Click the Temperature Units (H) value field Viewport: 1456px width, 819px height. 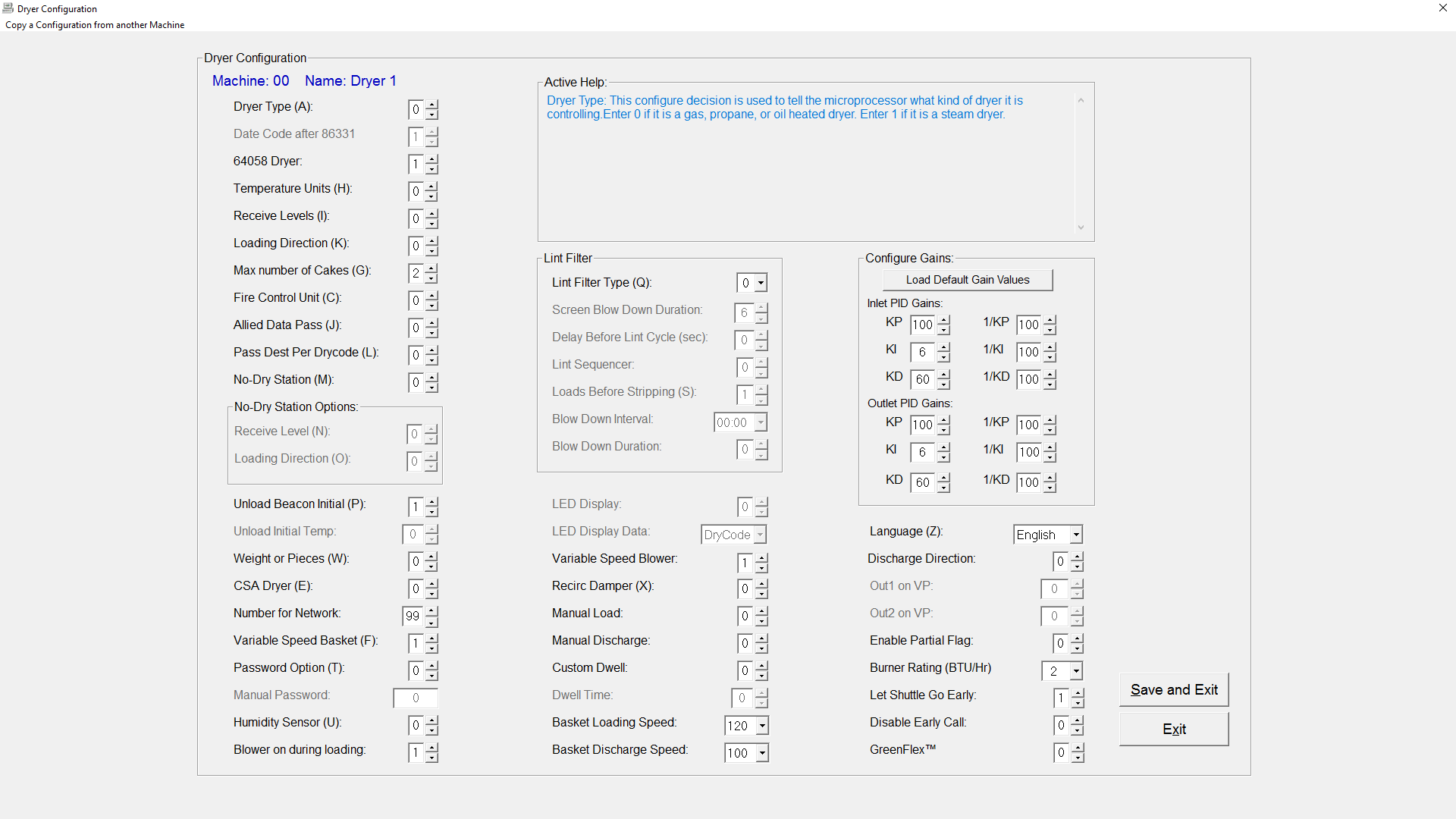pyautogui.click(x=416, y=191)
